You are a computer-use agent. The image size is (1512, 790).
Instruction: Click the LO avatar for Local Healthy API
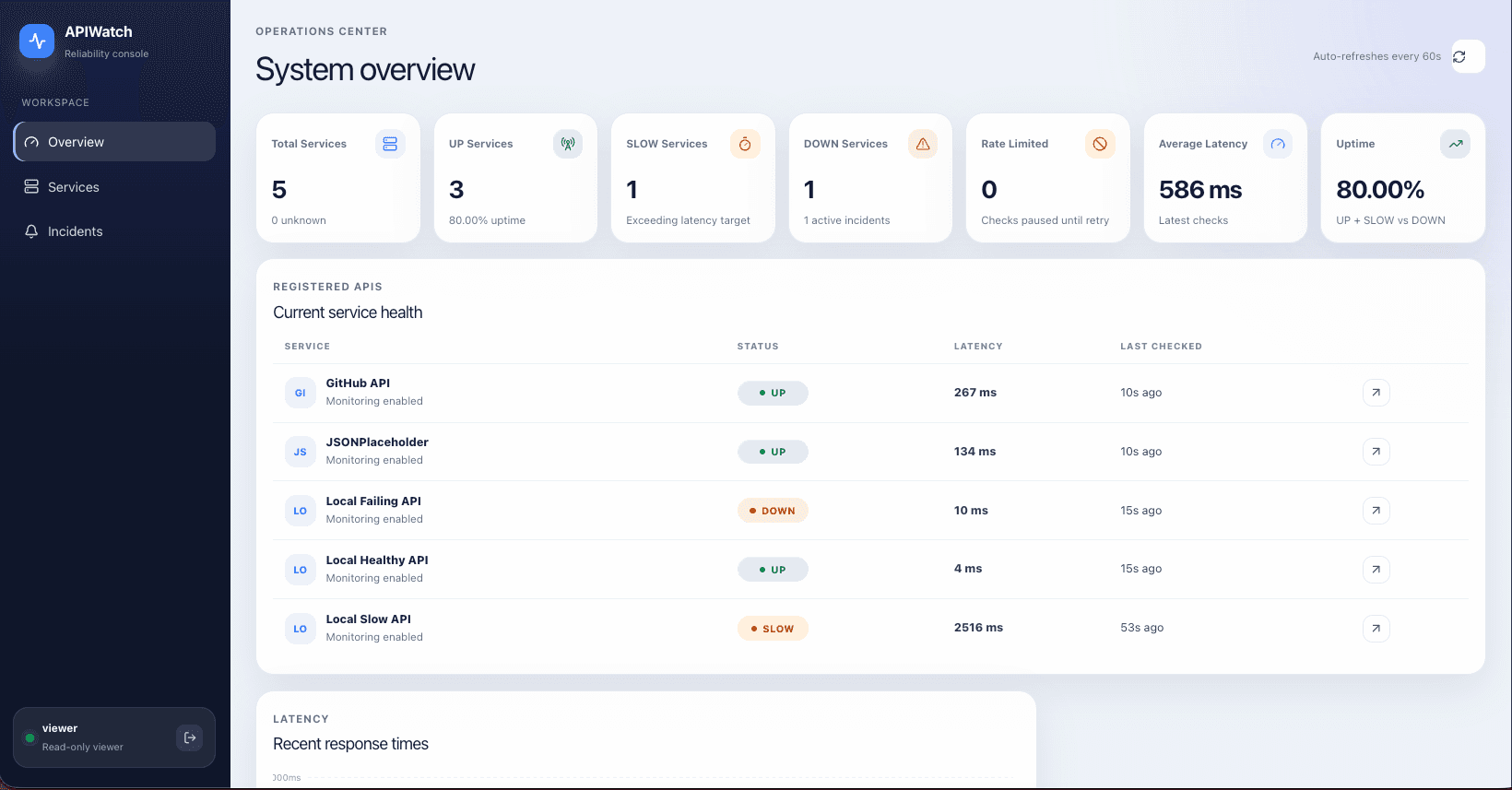click(300, 570)
